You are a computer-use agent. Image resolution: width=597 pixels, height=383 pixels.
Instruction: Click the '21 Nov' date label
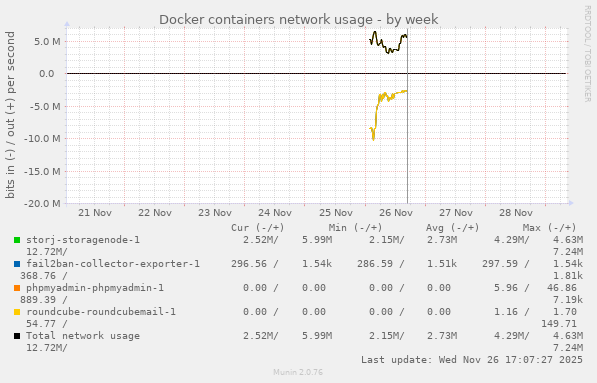[95, 213]
